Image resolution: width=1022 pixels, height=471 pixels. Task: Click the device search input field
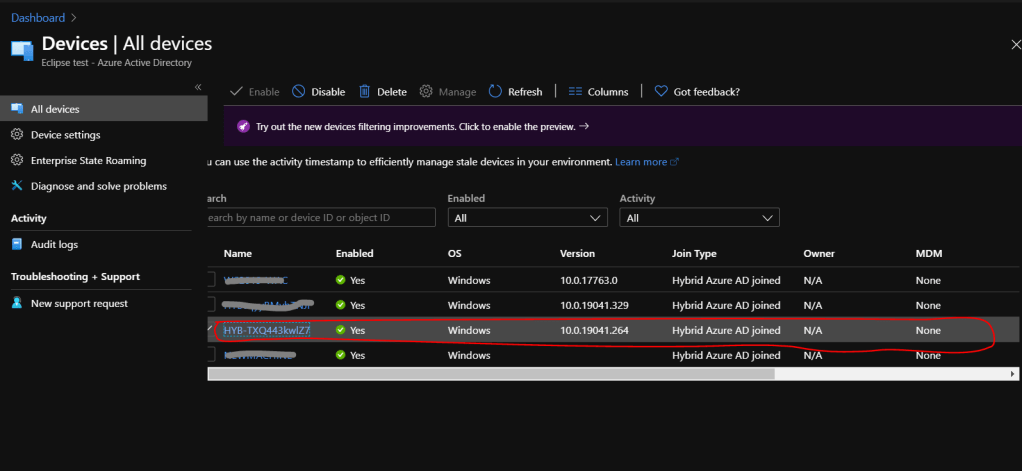click(320, 217)
